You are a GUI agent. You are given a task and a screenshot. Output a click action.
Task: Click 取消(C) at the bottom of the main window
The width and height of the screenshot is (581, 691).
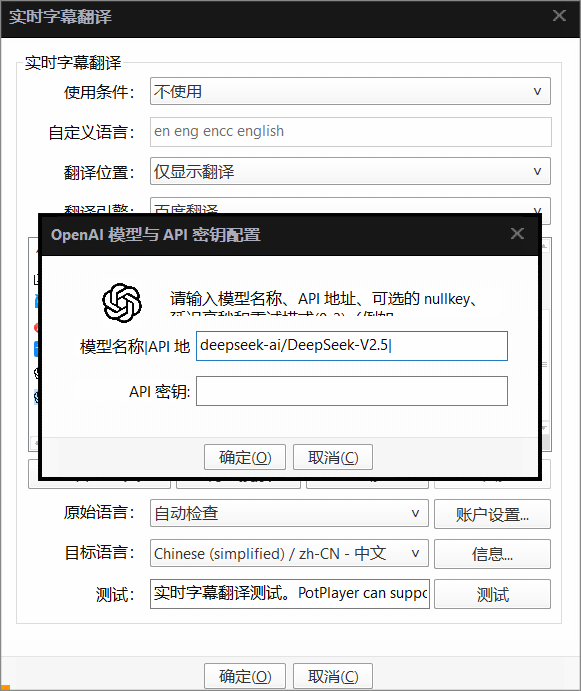tap(333, 676)
